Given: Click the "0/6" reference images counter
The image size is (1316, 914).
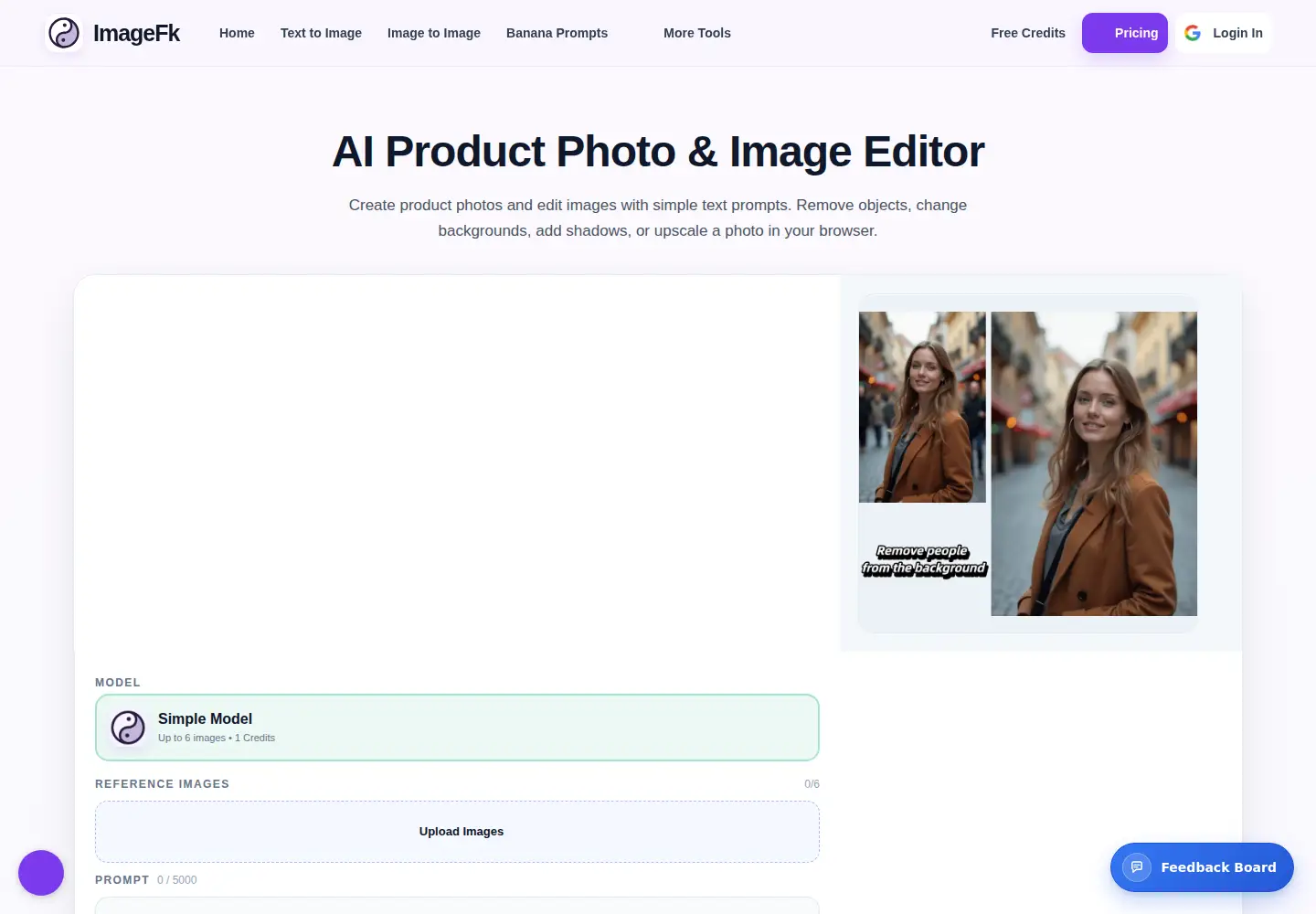Looking at the screenshot, I should [812, 784].
